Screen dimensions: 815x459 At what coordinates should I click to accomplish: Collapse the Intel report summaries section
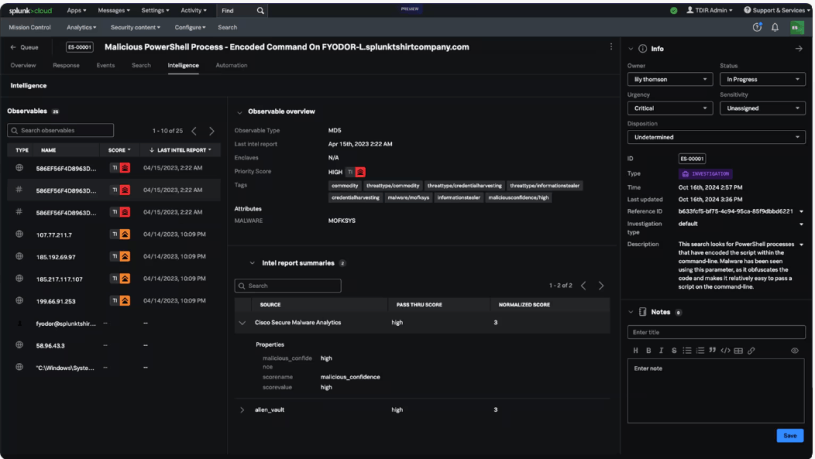(x=252, y=263)
